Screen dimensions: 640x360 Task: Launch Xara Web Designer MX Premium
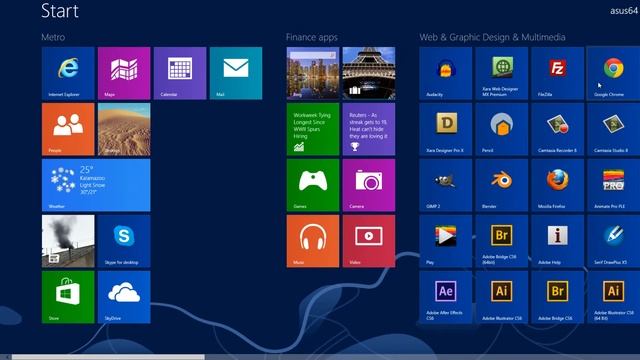click(x=502, y=73)
